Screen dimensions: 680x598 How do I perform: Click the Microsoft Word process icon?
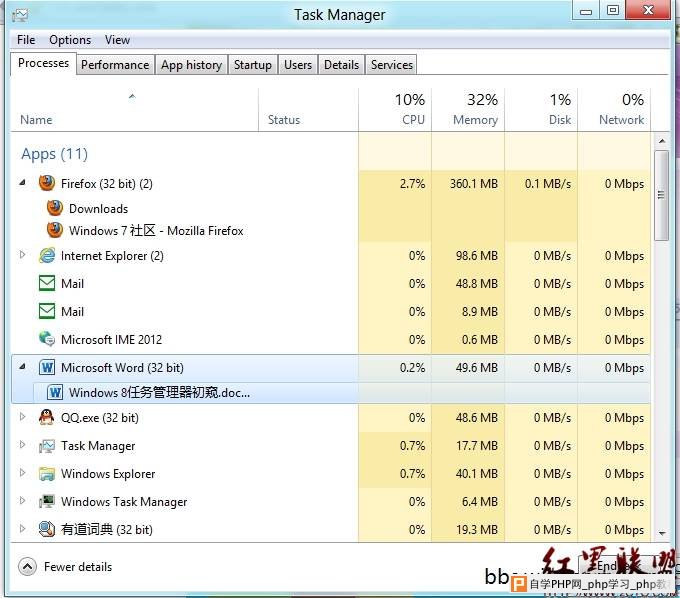(x=46, y=367)
